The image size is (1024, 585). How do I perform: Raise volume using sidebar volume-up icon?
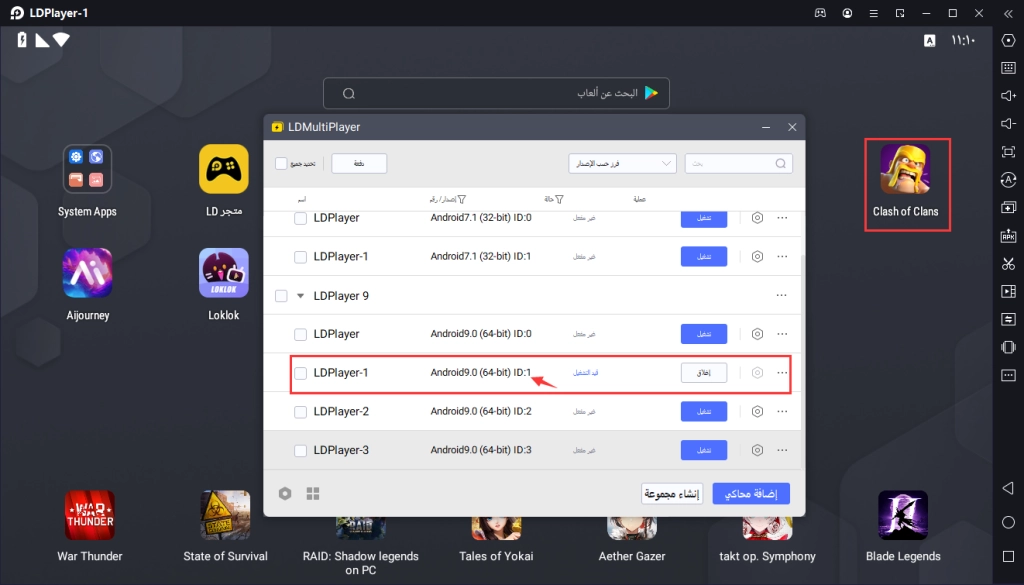(x=1008, y=95)
